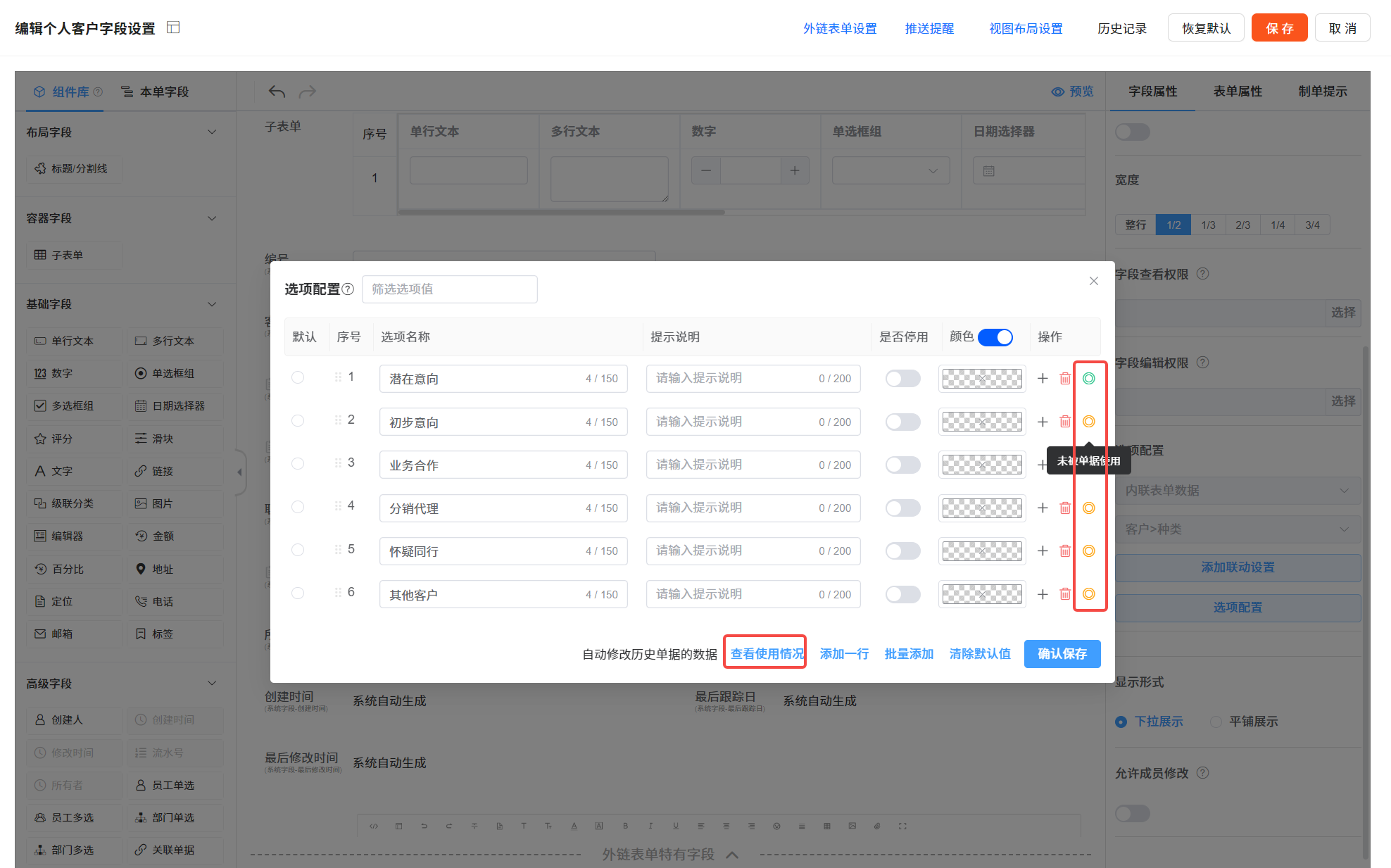Click the 筛选选项值 filter input

tap(449, 289)
